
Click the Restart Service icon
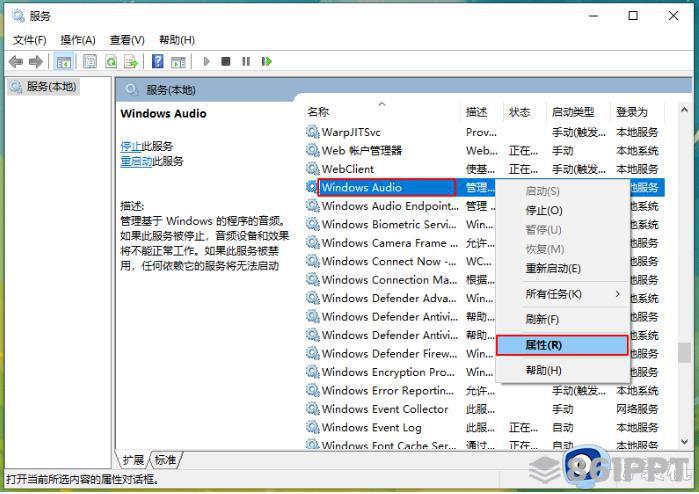point(267,62)
